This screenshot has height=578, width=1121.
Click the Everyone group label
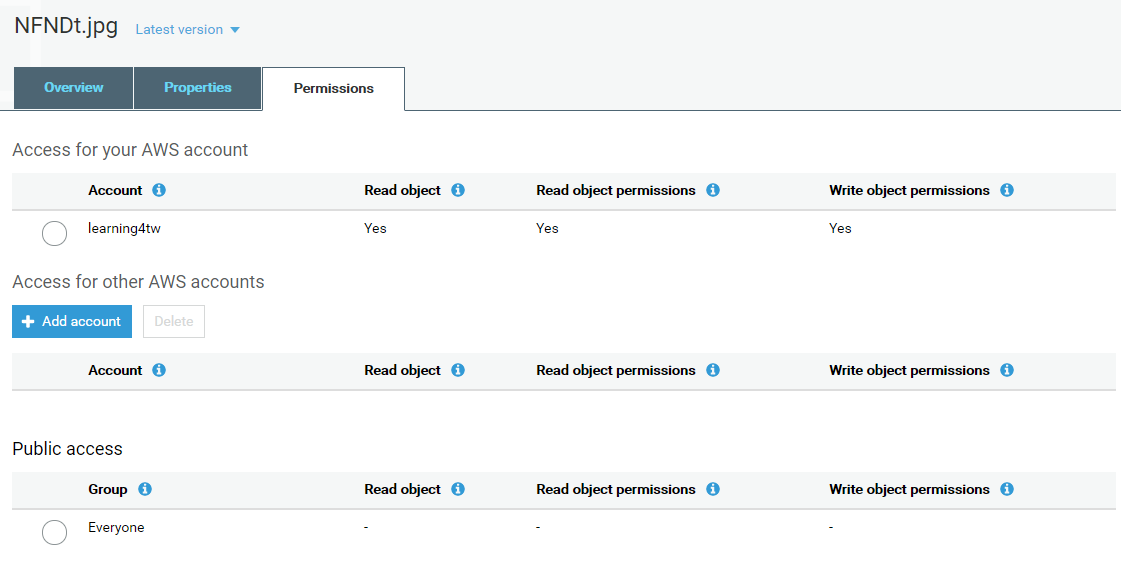coord(116,527)
